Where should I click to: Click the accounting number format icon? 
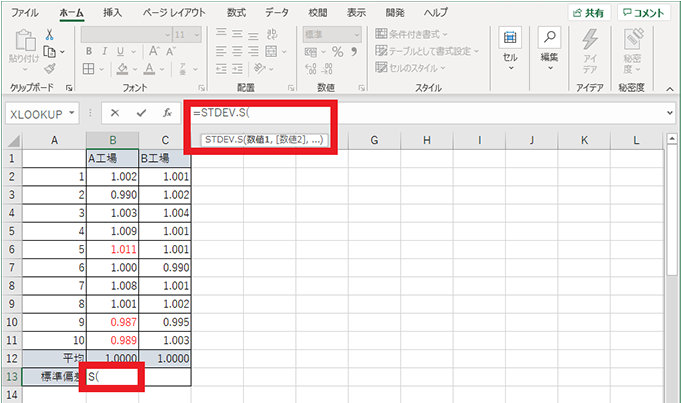tap(311, 52)
